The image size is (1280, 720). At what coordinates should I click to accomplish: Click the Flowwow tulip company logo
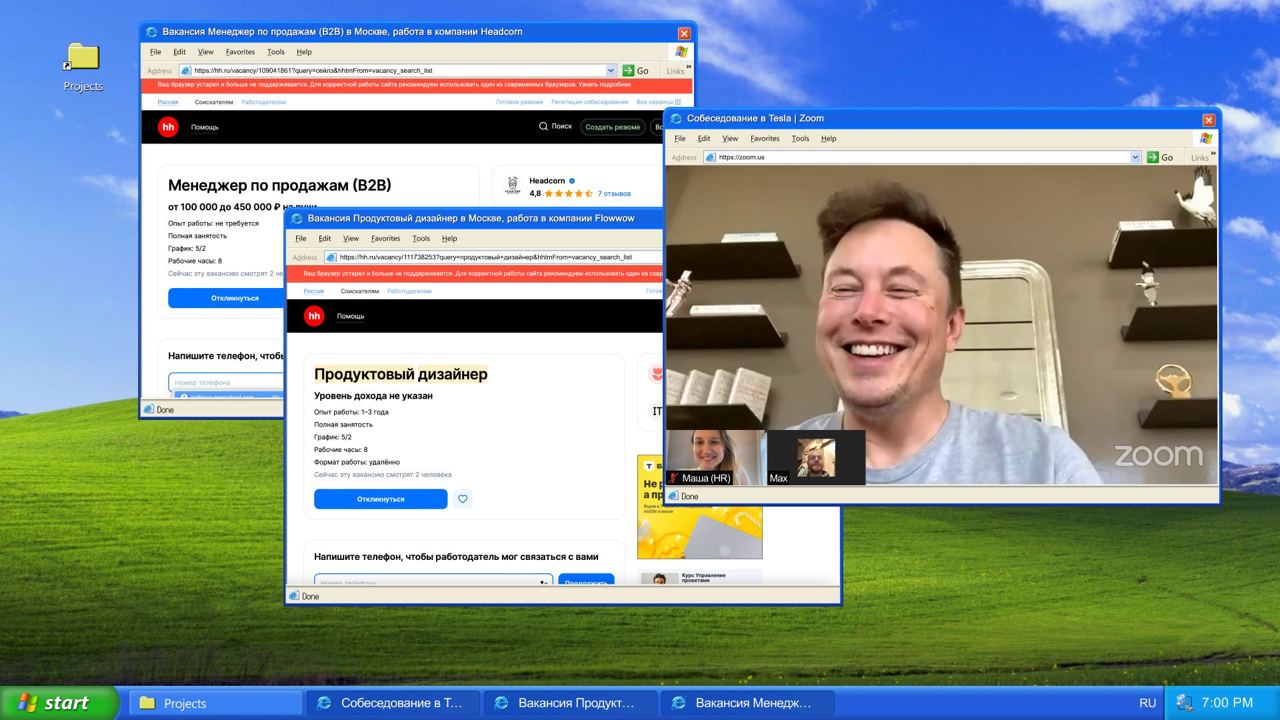tap(656, 374)
